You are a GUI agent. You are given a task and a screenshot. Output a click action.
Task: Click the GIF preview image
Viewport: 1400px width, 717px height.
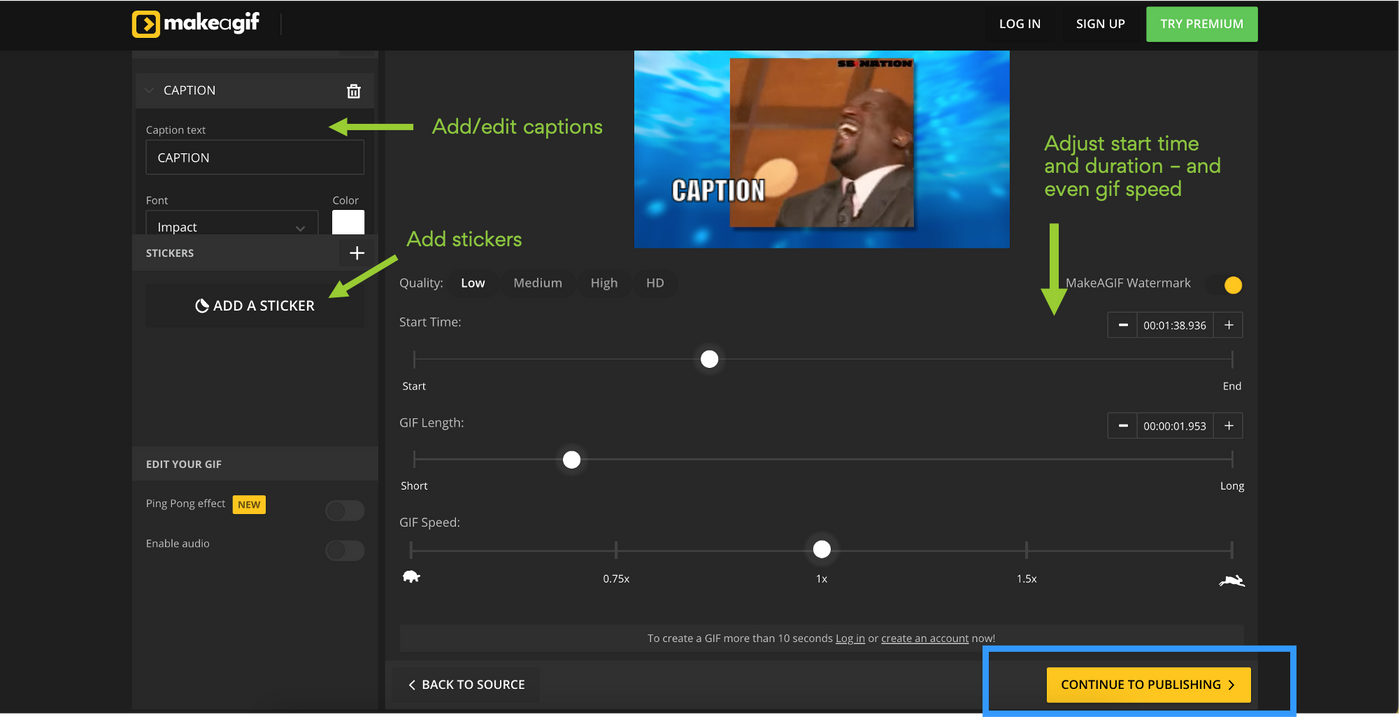click(822, 149)
